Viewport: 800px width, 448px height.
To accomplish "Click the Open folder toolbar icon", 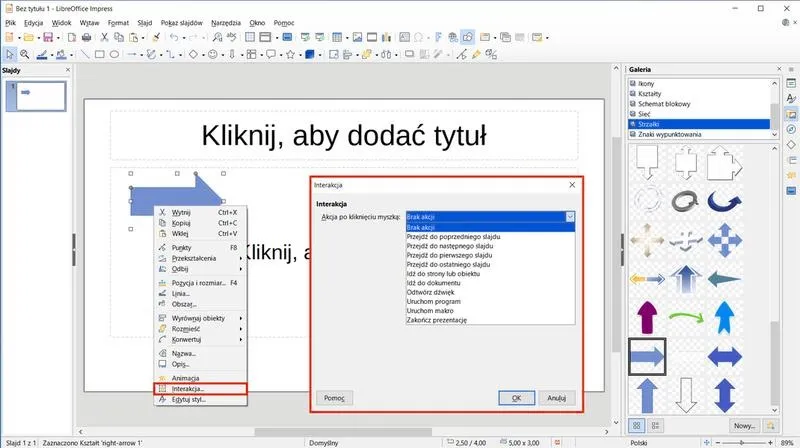I will 29,37.
